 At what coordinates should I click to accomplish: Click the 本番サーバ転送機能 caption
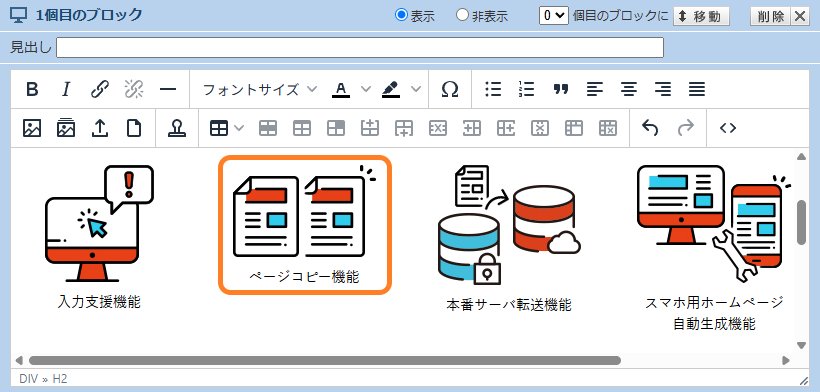coord(509,305)
